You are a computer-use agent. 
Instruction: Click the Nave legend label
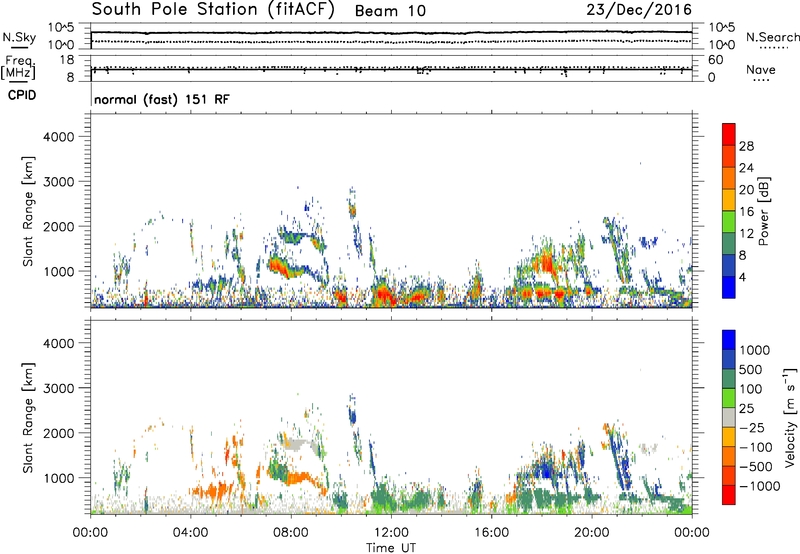(761, 69)
